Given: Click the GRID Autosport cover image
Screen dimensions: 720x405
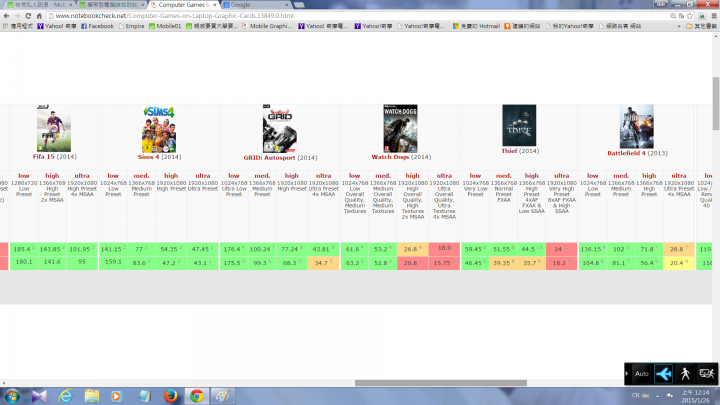Looking at the screenshot, I should (x=280, y=129).
